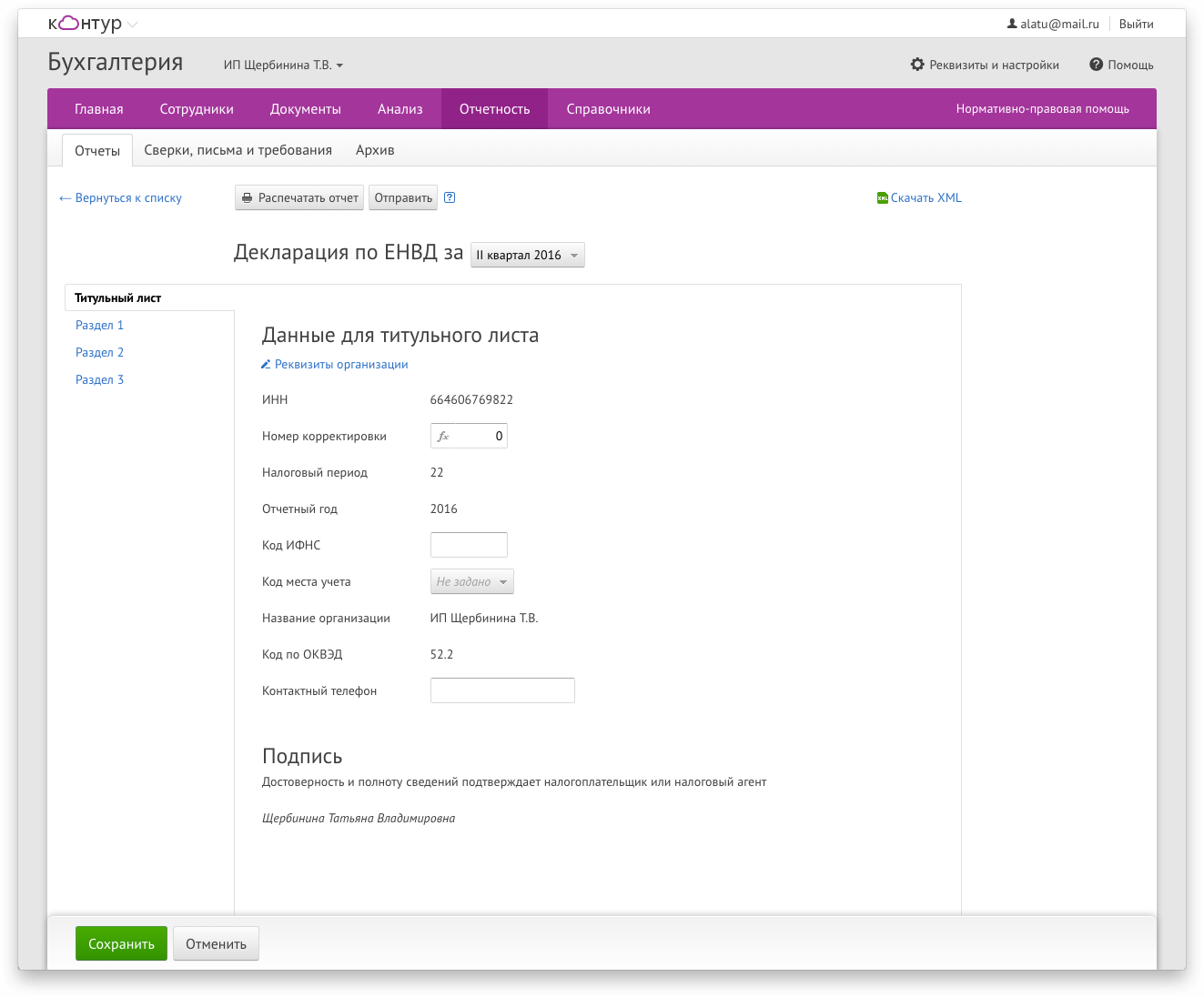Open the II квартал 2016 period dropdown

[x=528, y=255]
